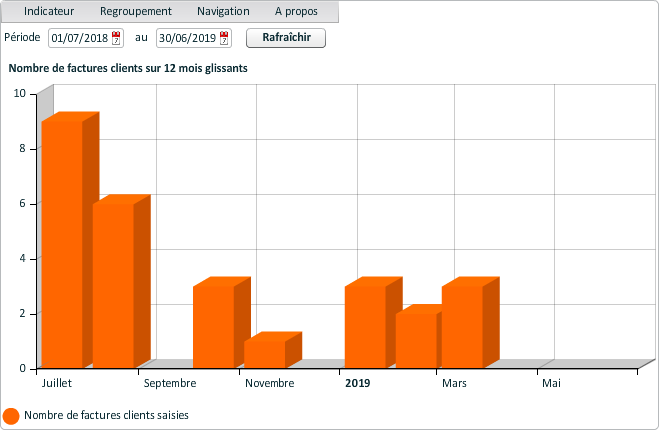
Task: Select the Juillet bar with value 9
Action: click(x=62, y=245)
